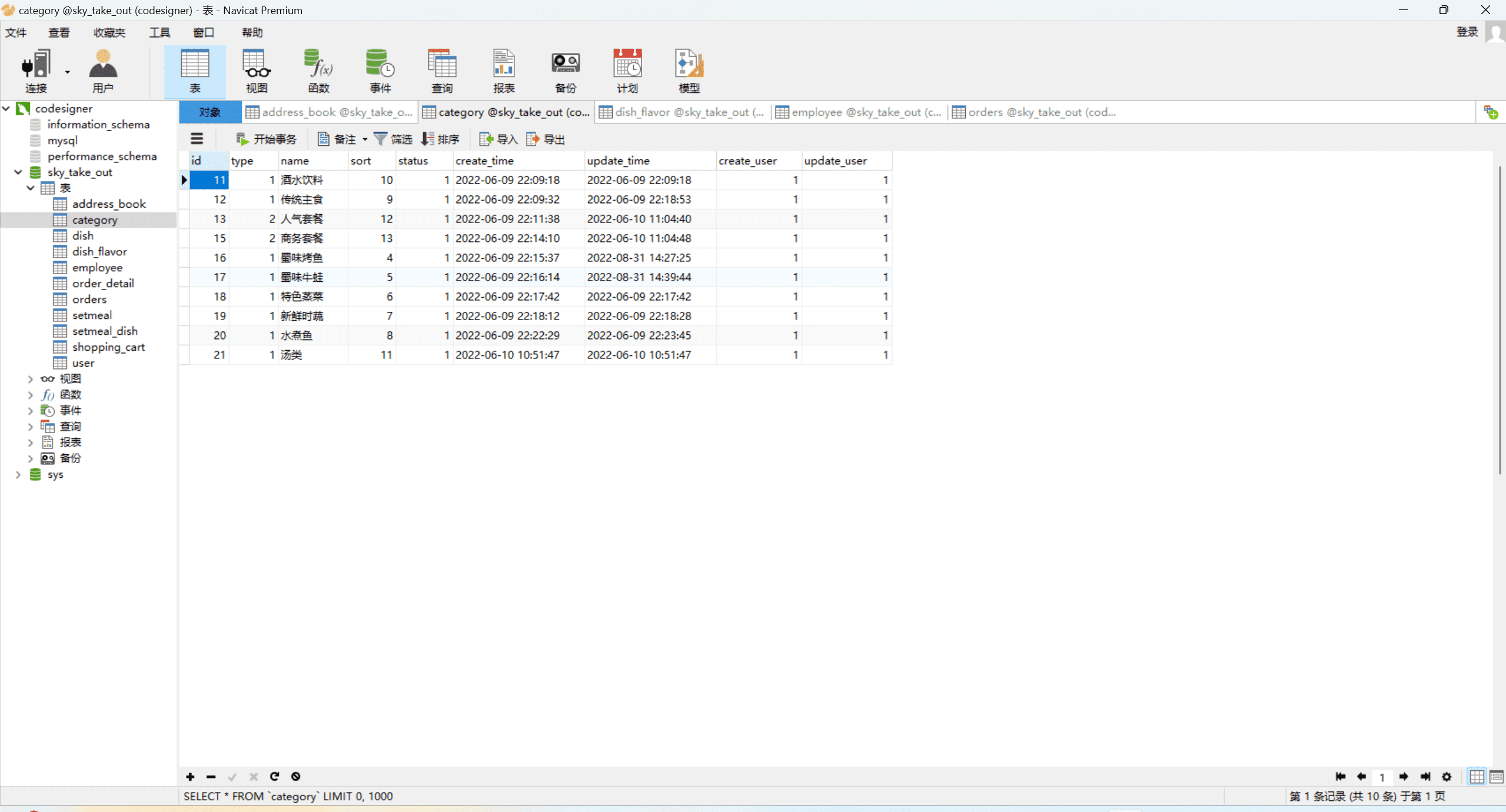This screenshot has width=1506, height=812.
Task: Click the 排序 sort button
Action: point(440,139)
